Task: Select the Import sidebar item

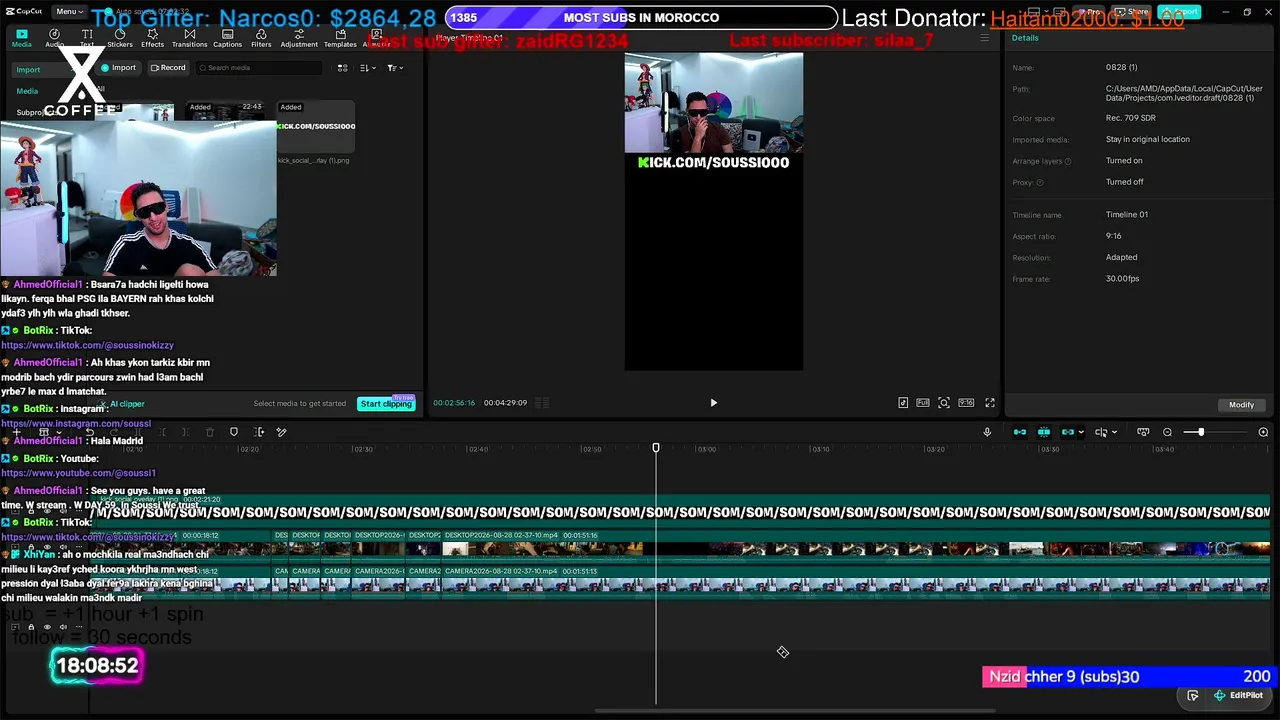Action: (28, 70)
